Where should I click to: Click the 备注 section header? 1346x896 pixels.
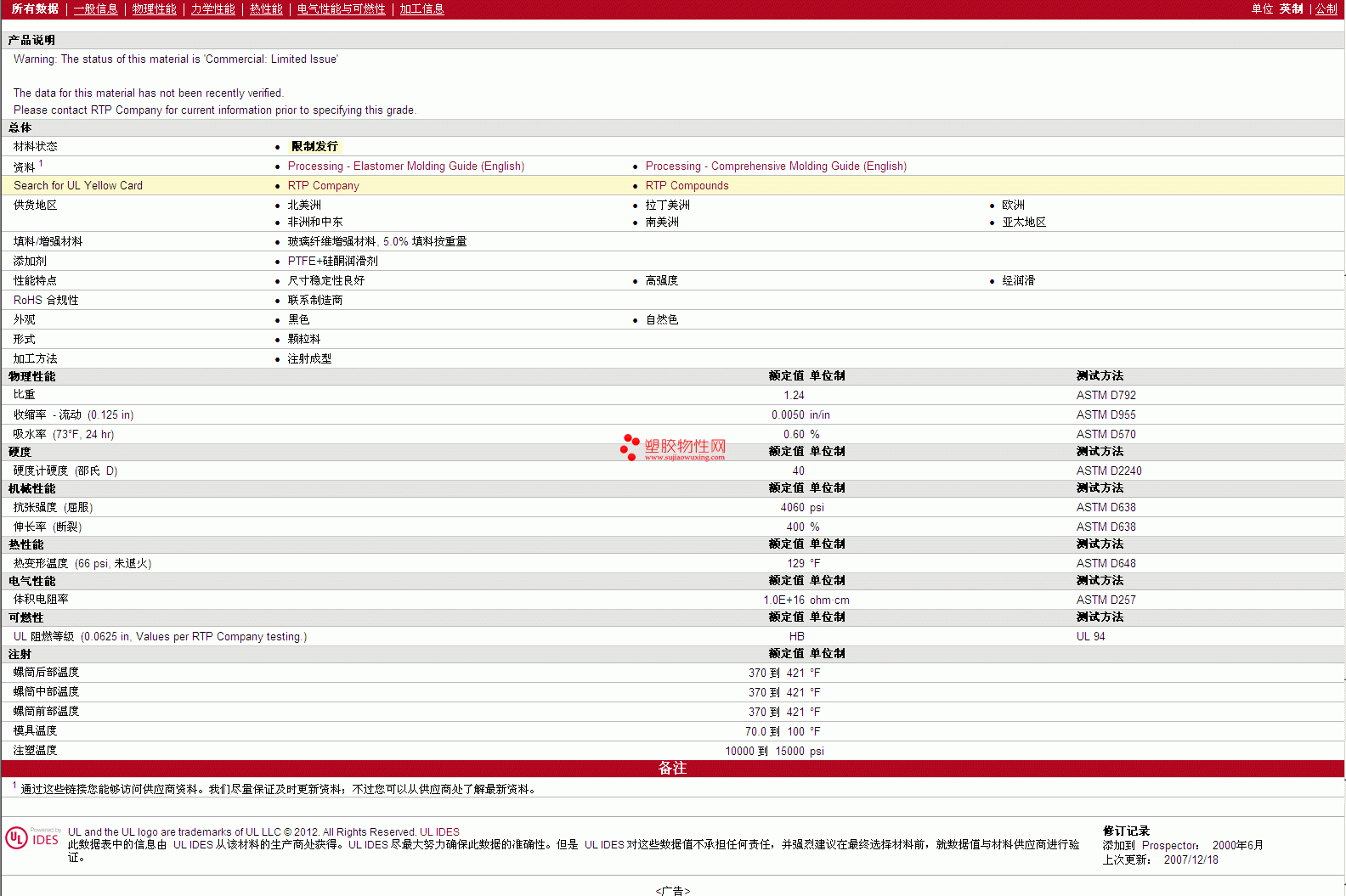click(x=672, y=769)
